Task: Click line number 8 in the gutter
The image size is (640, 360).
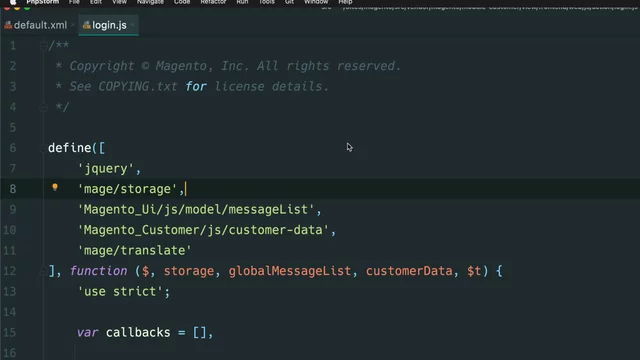Action: coord(13,189)
